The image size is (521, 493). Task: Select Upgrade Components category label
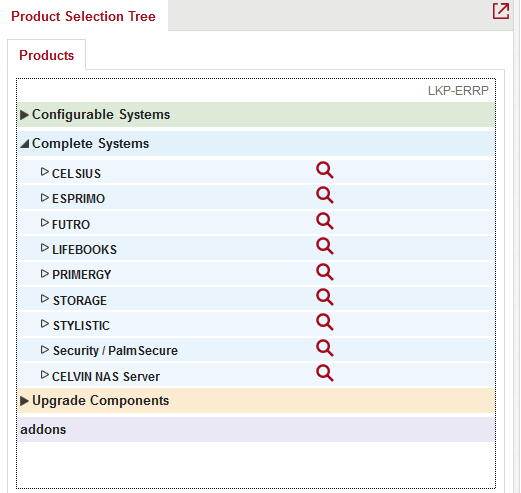101,401
